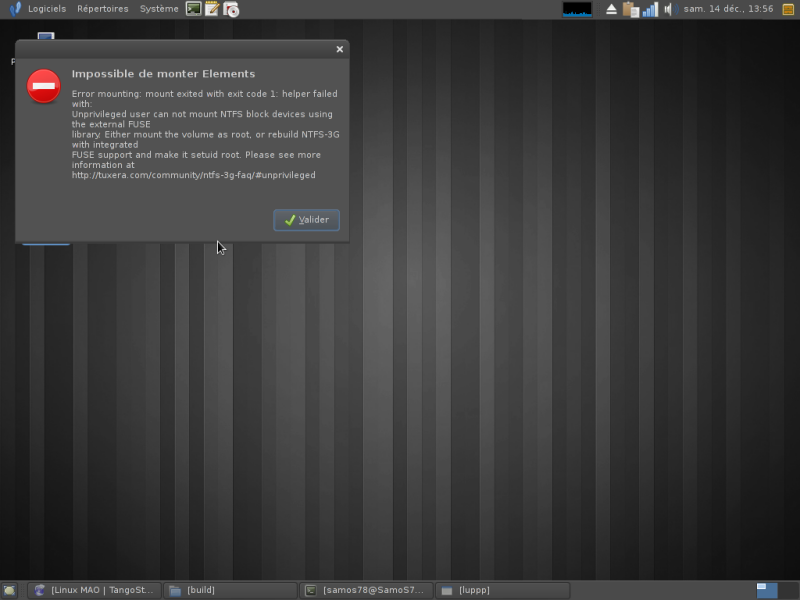Click the heading 'Impossible de monter Elements'
The width and height of the screenshot is (800, 600).
[x=163, y=73]
